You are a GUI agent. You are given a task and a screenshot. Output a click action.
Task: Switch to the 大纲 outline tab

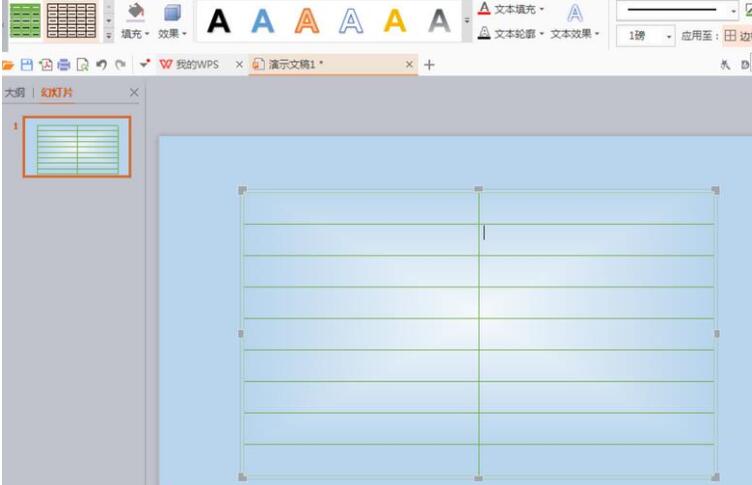pos(15,93)
